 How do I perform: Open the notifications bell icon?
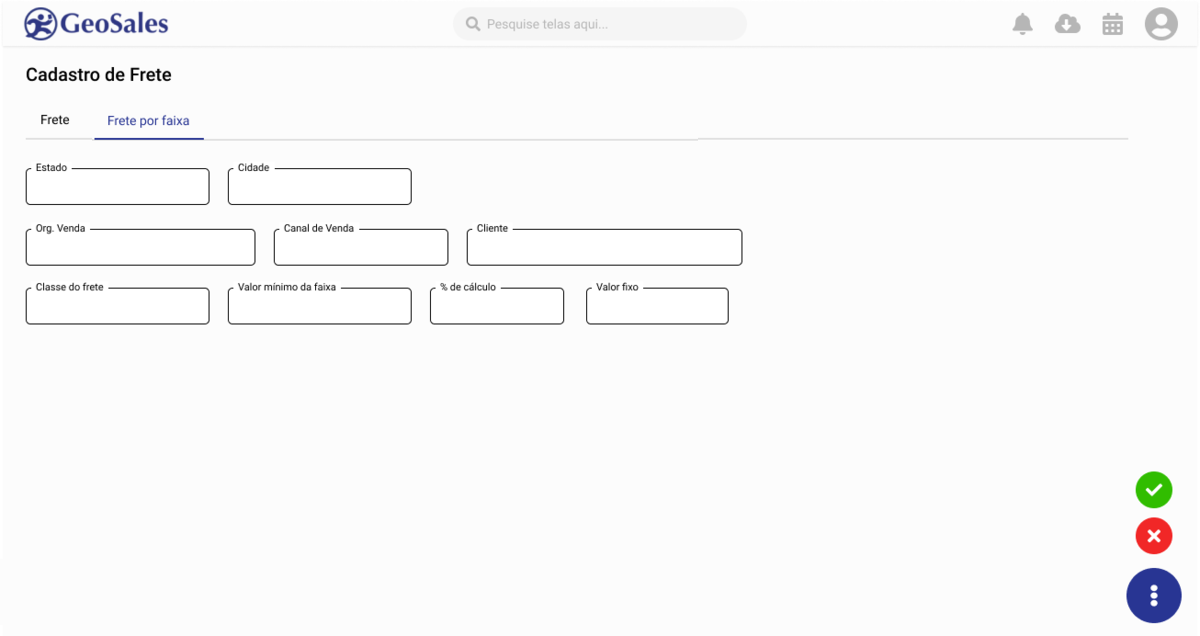click(1022, 24)
